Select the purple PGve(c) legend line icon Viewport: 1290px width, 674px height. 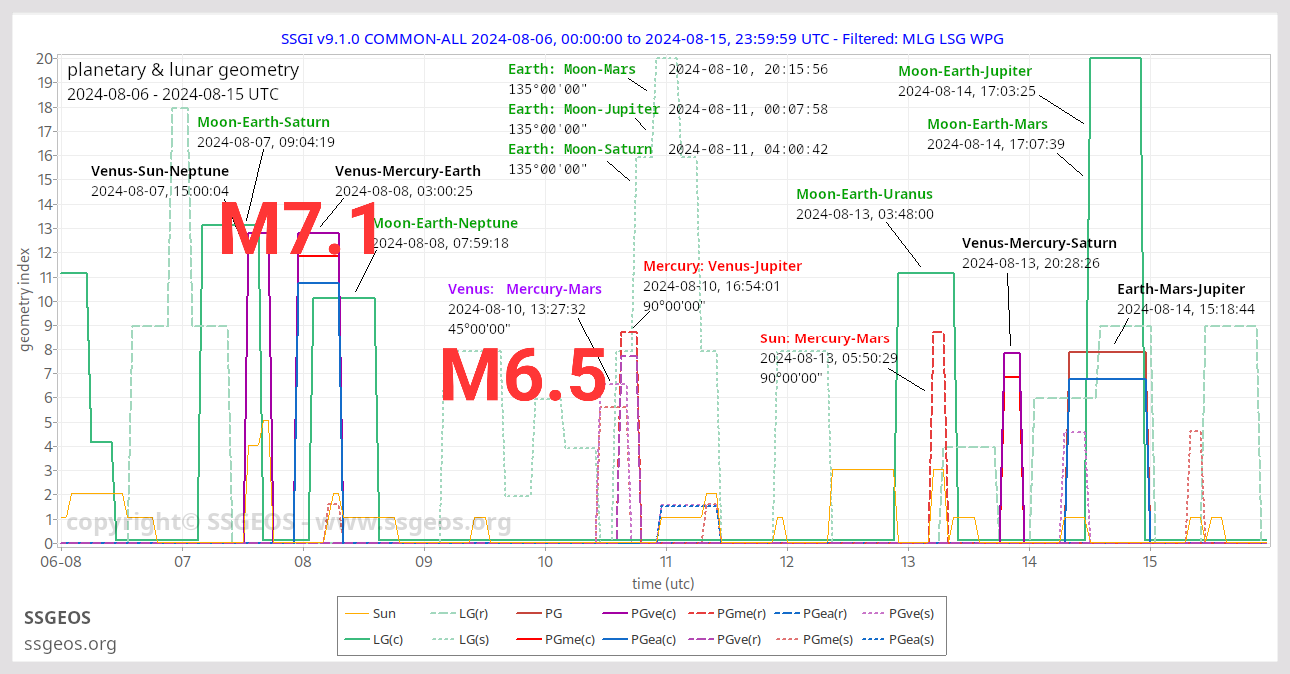[615, 613]
